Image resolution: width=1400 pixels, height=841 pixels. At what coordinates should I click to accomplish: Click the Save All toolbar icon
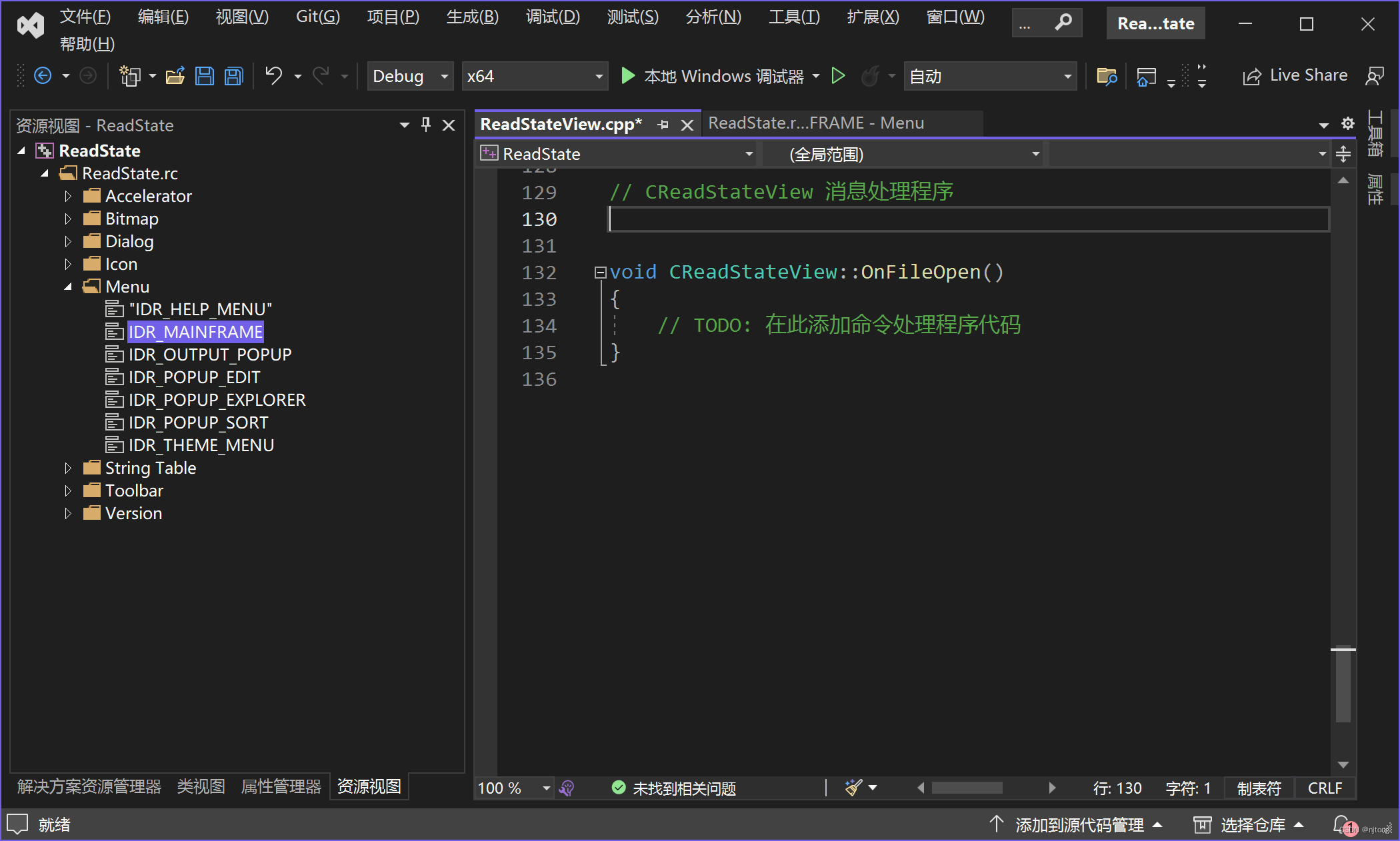click(233, 76)
